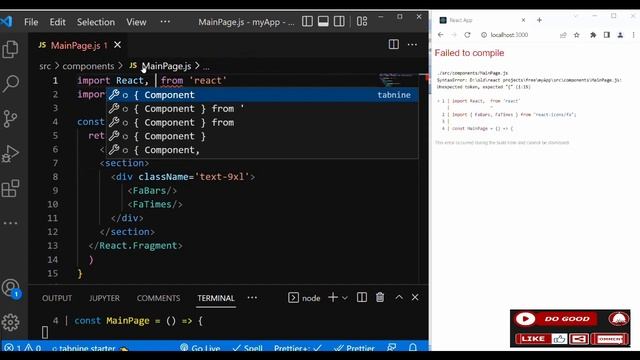The height and width of the screenshot is (360, 640).
Task: Choose suggestion '{ Component } from ''
Action: [x=262, y=109]
